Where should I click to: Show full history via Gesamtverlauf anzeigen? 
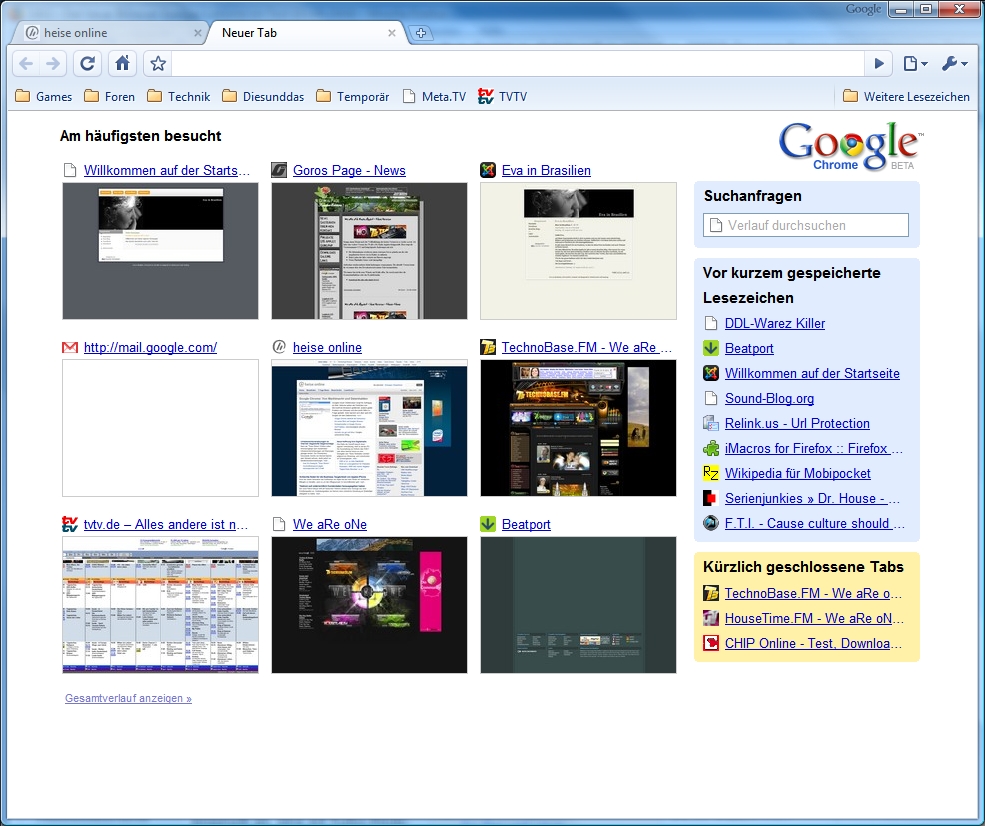pyautogui.click(x=128, y=698)
